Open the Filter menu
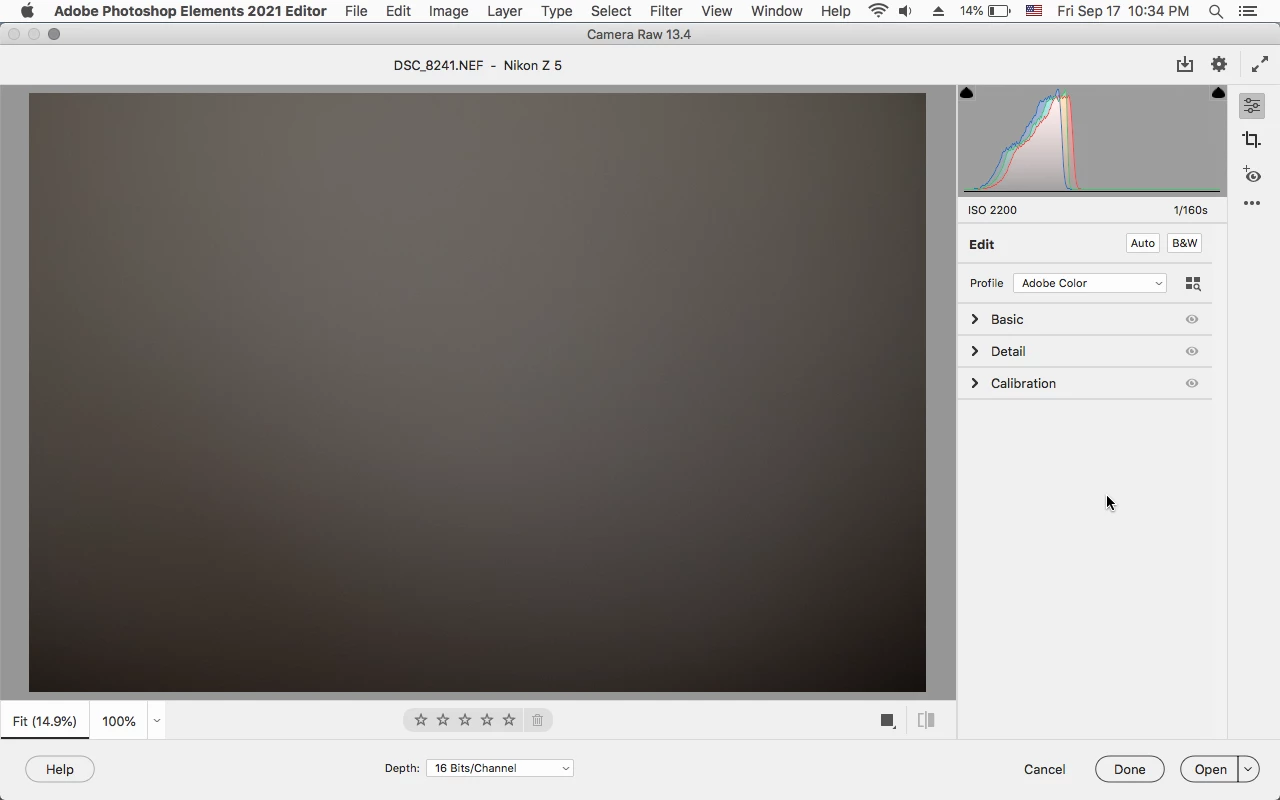The width and height of the screenshot is (1280, 800). click(666, 11)
